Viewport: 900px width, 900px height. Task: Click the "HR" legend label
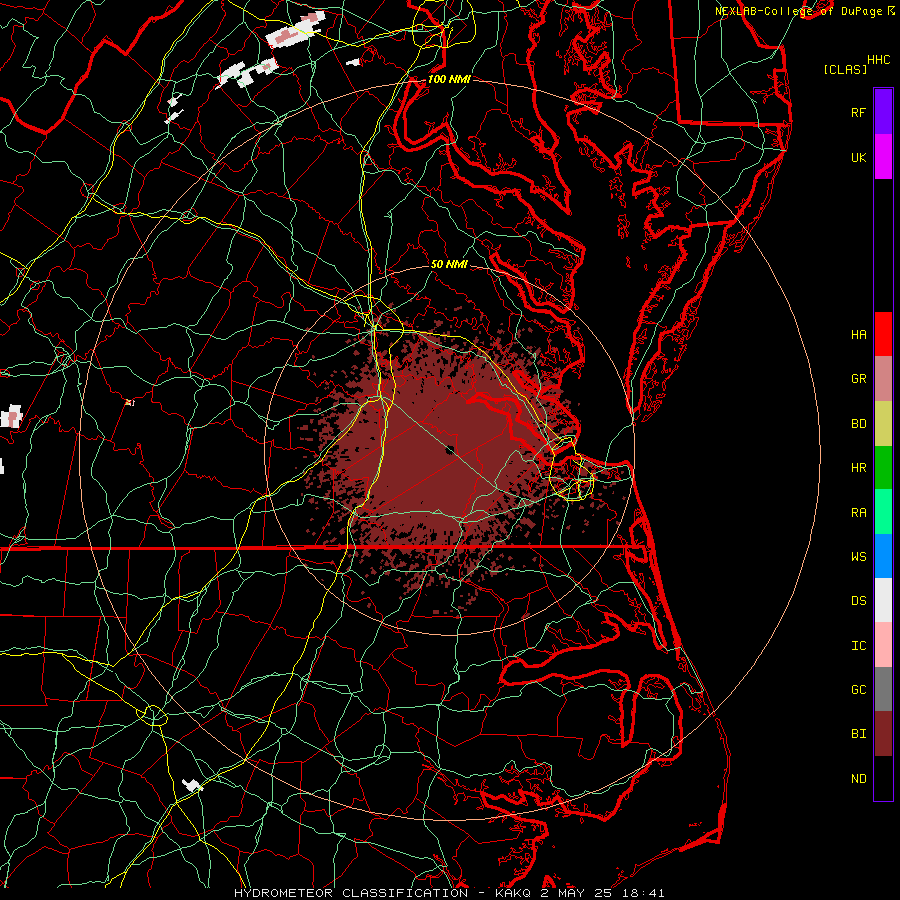tap(858, 468)
